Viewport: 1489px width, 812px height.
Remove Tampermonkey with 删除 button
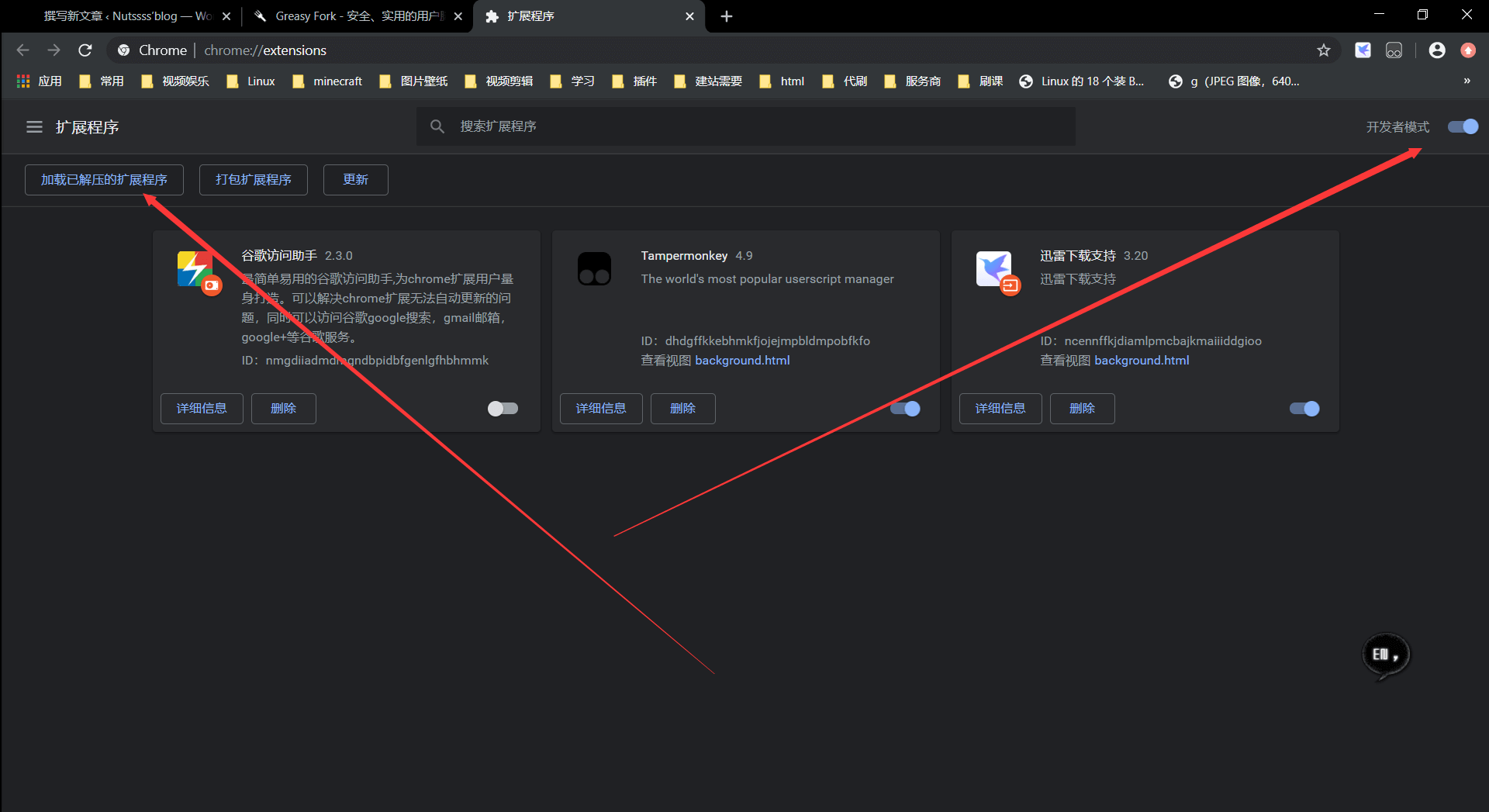point(682,409)
